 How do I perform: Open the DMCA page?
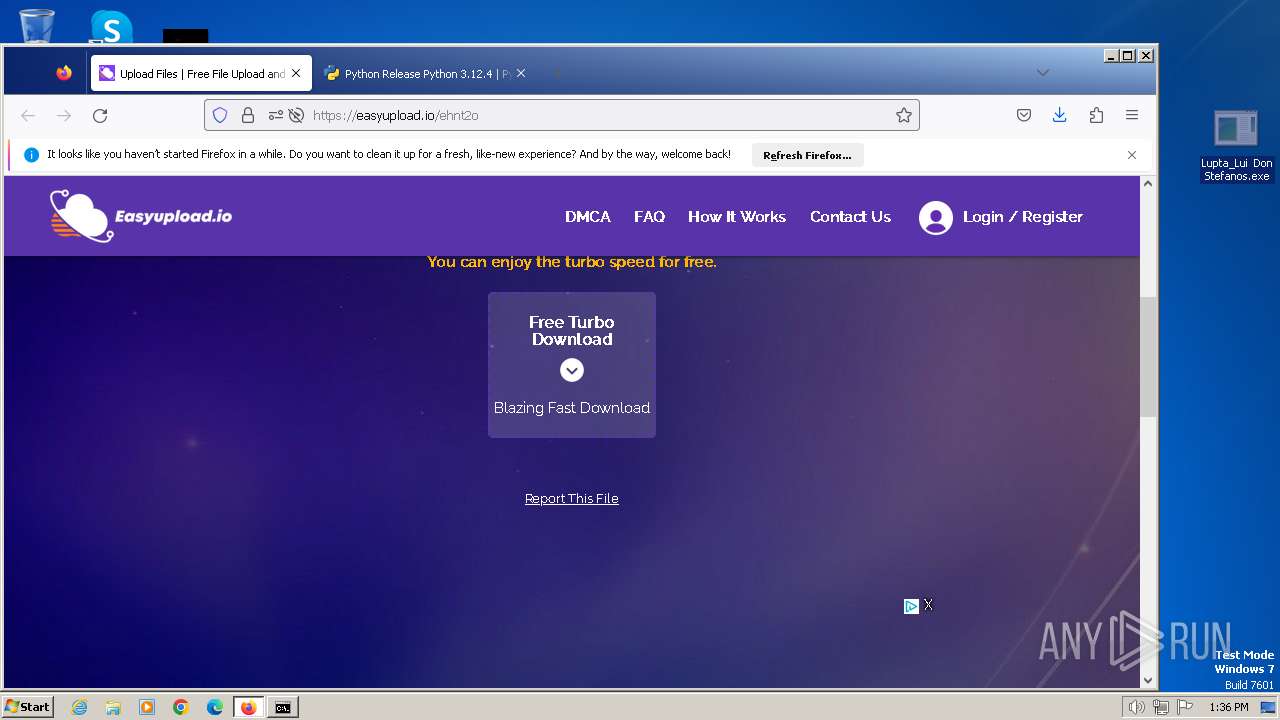(588, 217)
